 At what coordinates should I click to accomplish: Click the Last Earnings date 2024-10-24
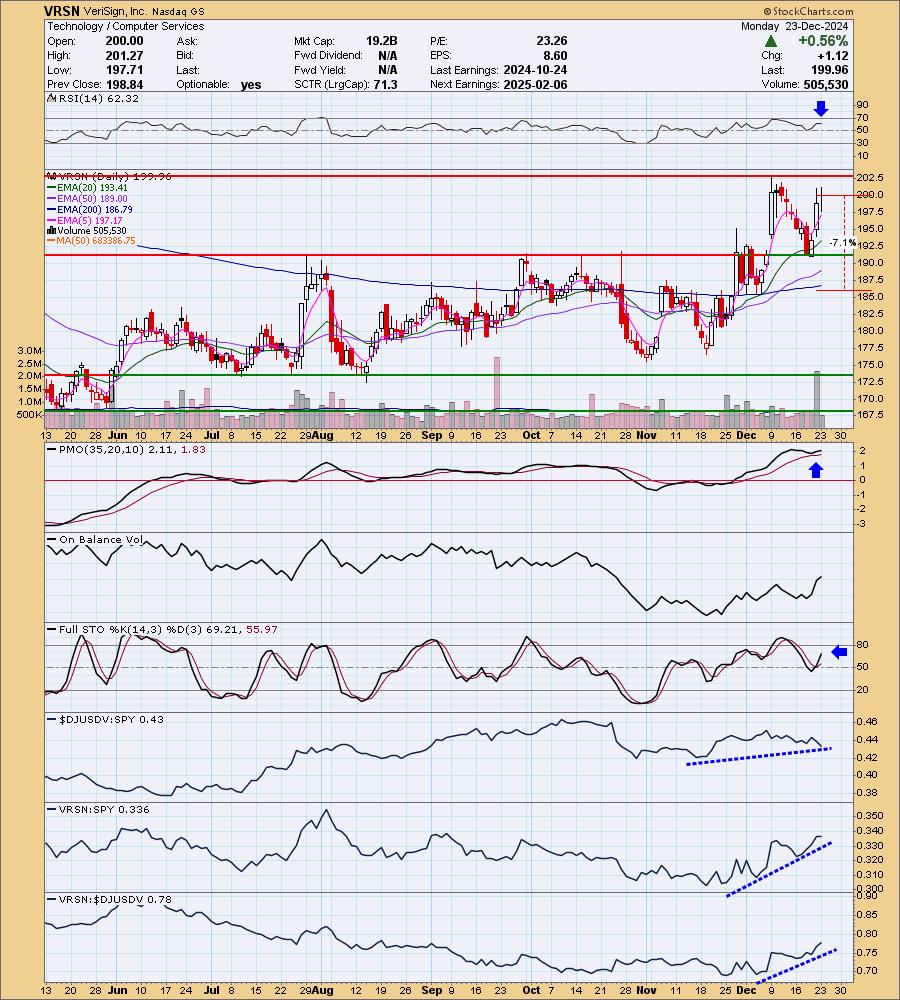535,70
